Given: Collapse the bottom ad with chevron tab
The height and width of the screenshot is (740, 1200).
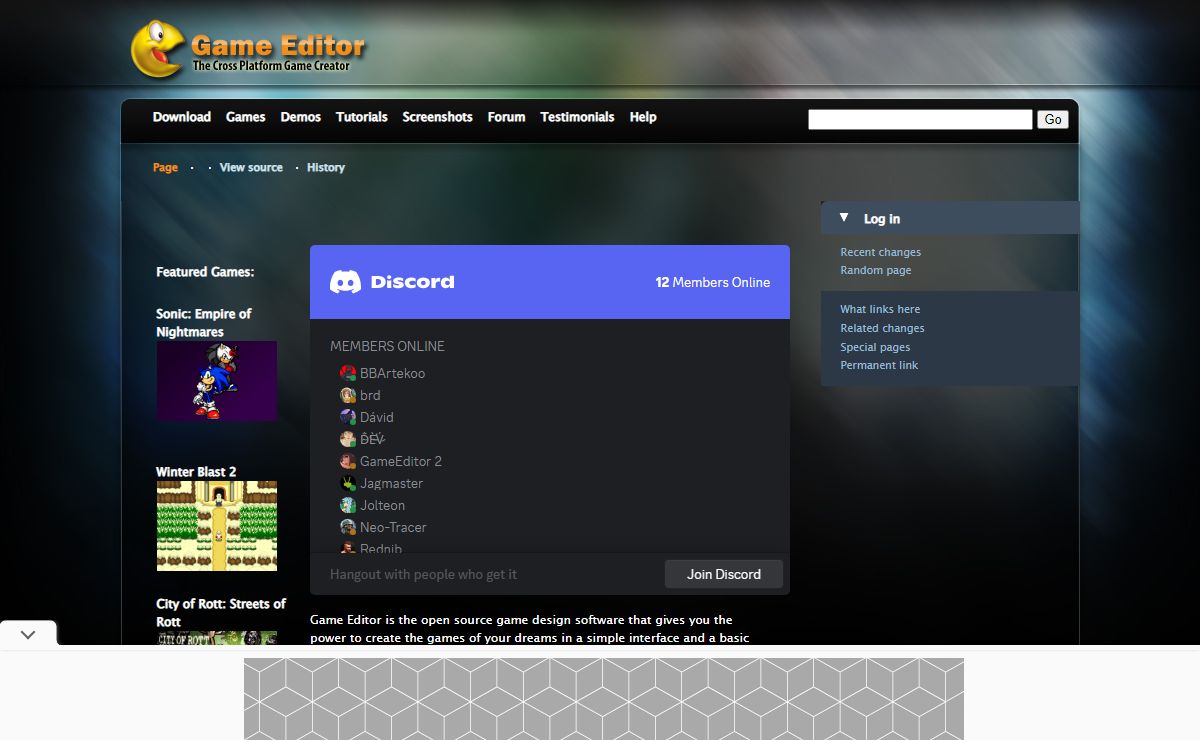Looking at the screenshot, I should 28,634.
